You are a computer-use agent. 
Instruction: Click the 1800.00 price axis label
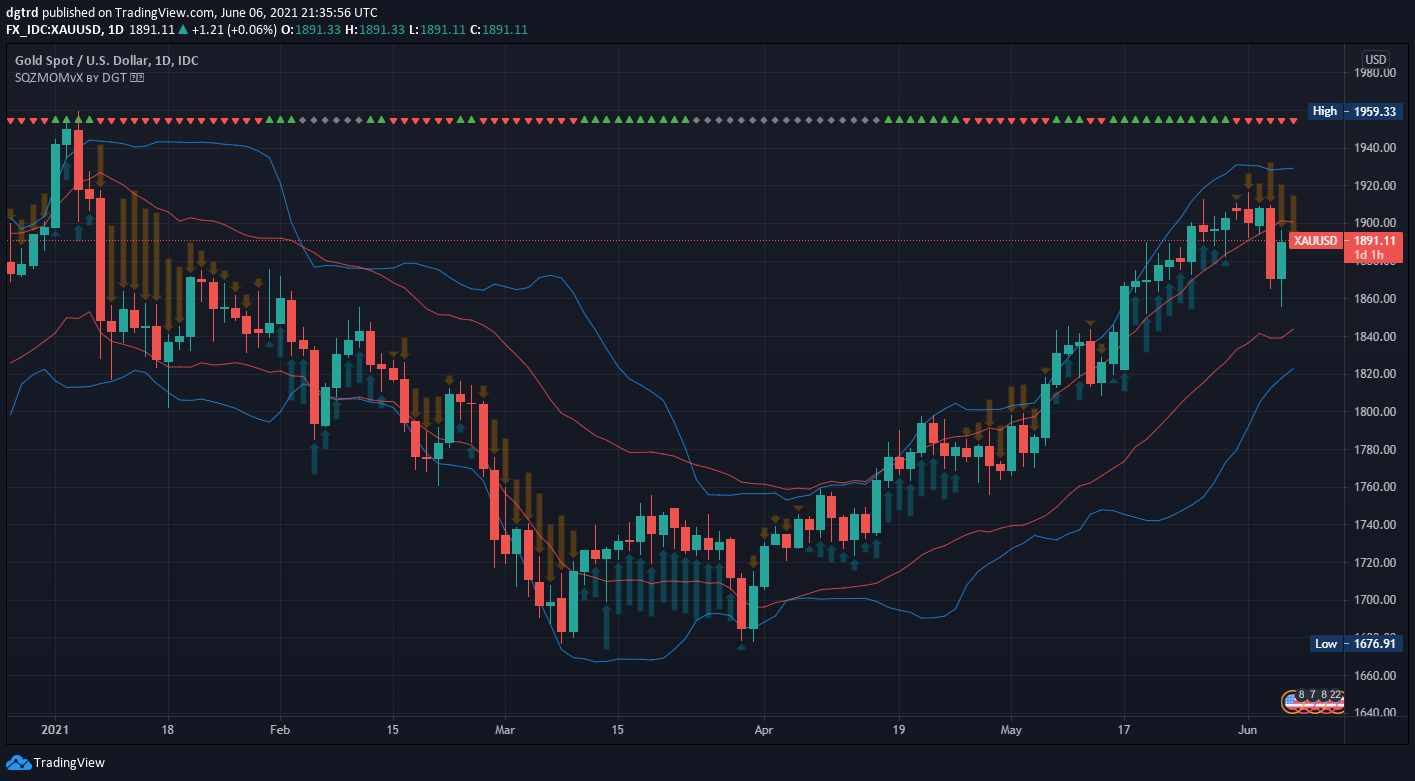pyautogui.click(x=1376, y=412)
